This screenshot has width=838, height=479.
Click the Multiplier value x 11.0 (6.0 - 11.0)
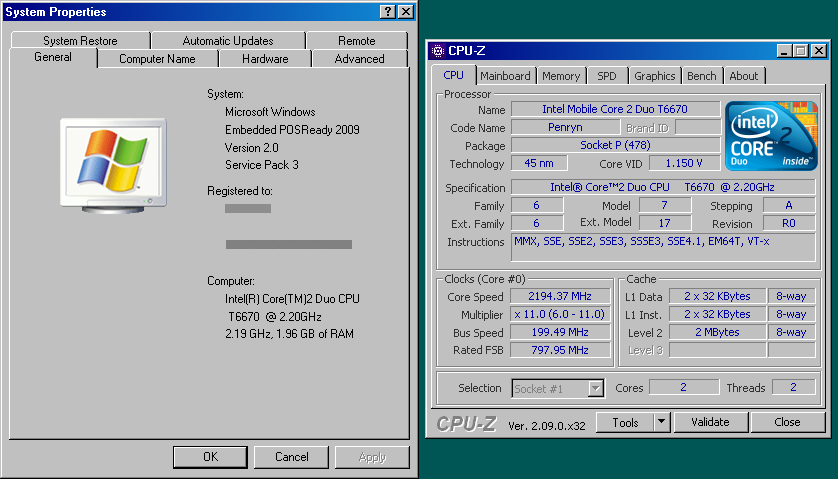point(560,314)
